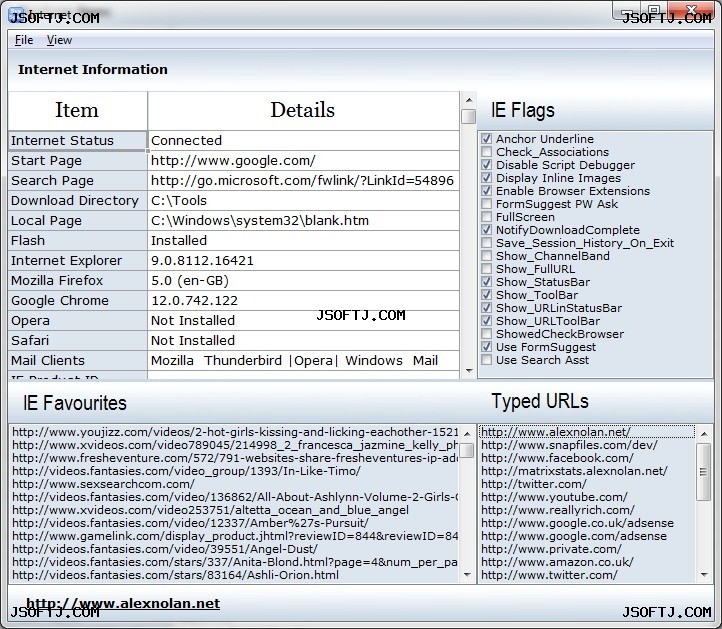Click scroll down arrow in IE Favourites list
This screenshot has height=629, width=722.
[x=467, y=575]
